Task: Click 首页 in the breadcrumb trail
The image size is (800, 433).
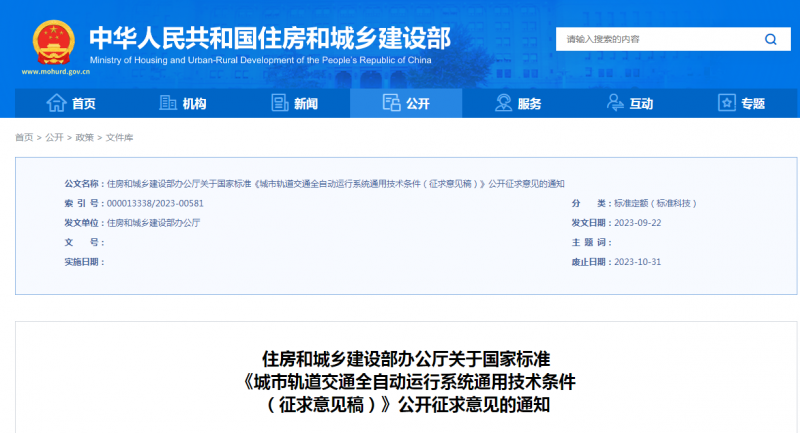Action: (23, 137)
